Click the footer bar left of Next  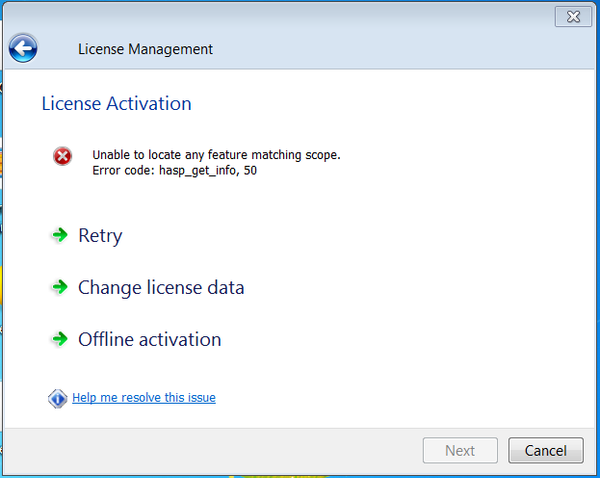(x=200, y=450)
